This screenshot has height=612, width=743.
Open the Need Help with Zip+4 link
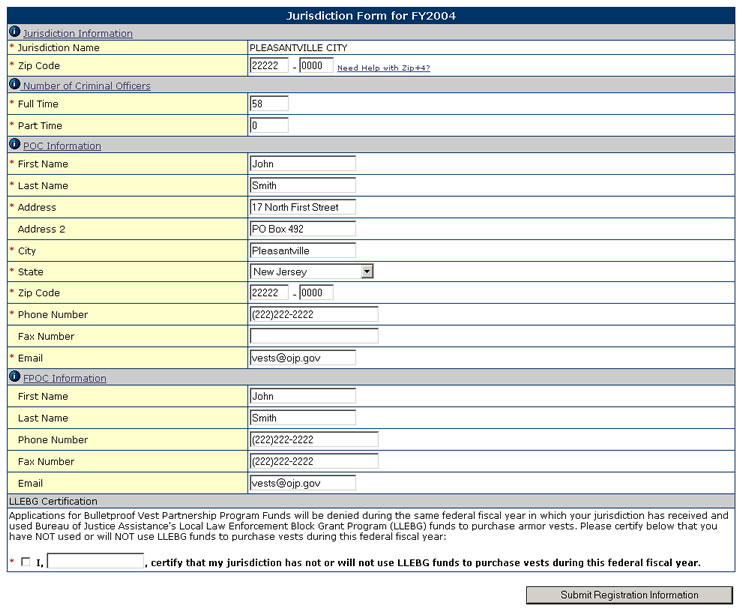(383, 68)
